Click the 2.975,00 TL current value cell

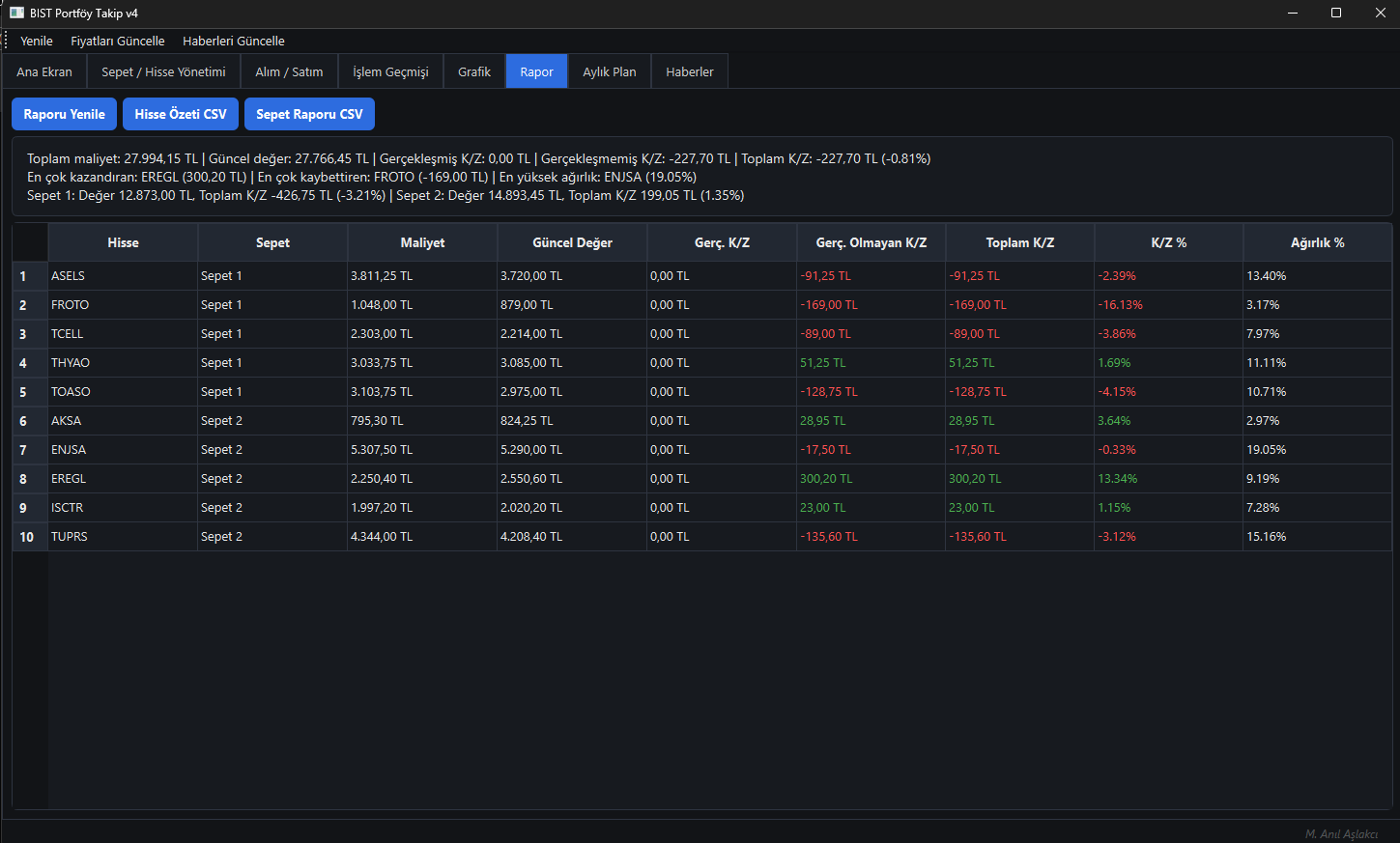(x=572, y=391)
